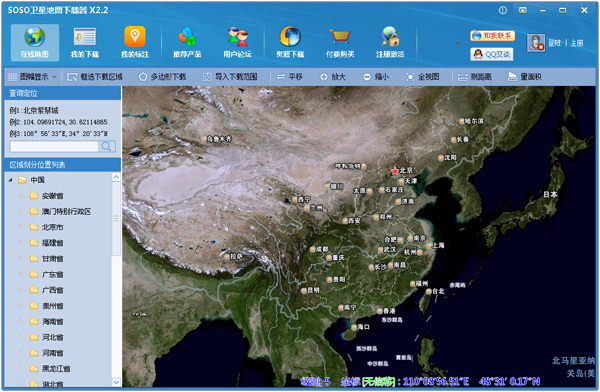
Task: Click the 注册 register link
Action: [x=577, y=43]
